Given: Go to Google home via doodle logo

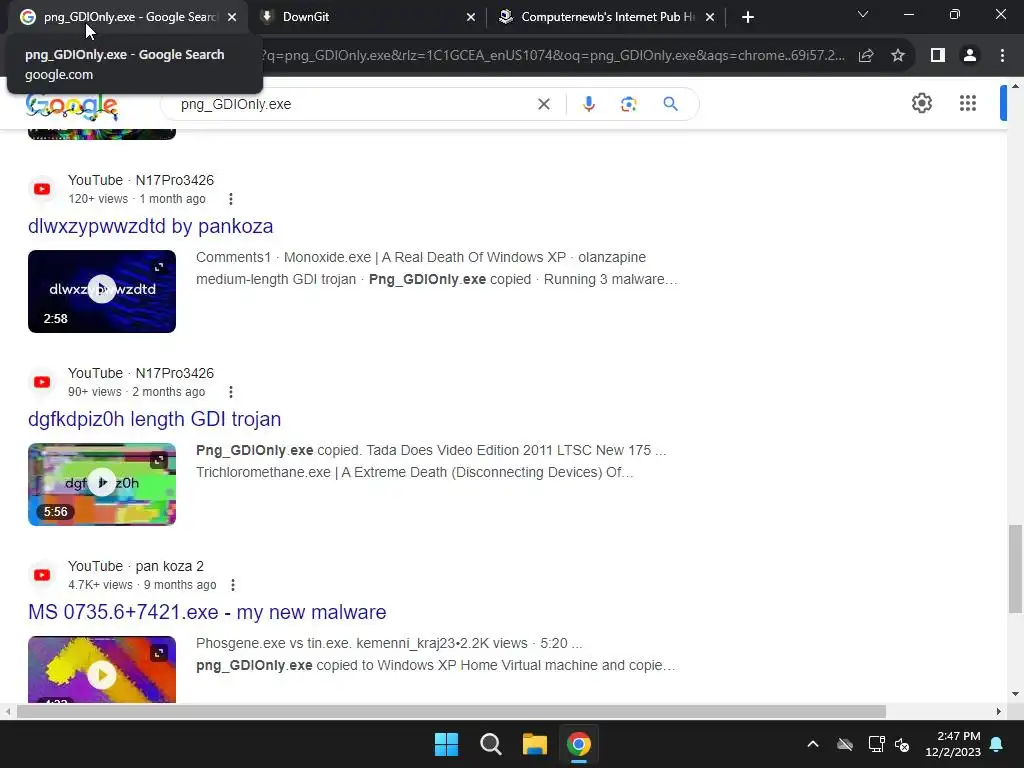Looking at the screenshot, I should point(72,107).
